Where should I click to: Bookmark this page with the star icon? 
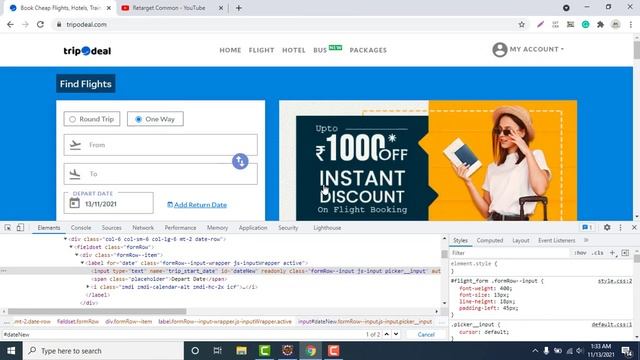(x=522, y=24)
